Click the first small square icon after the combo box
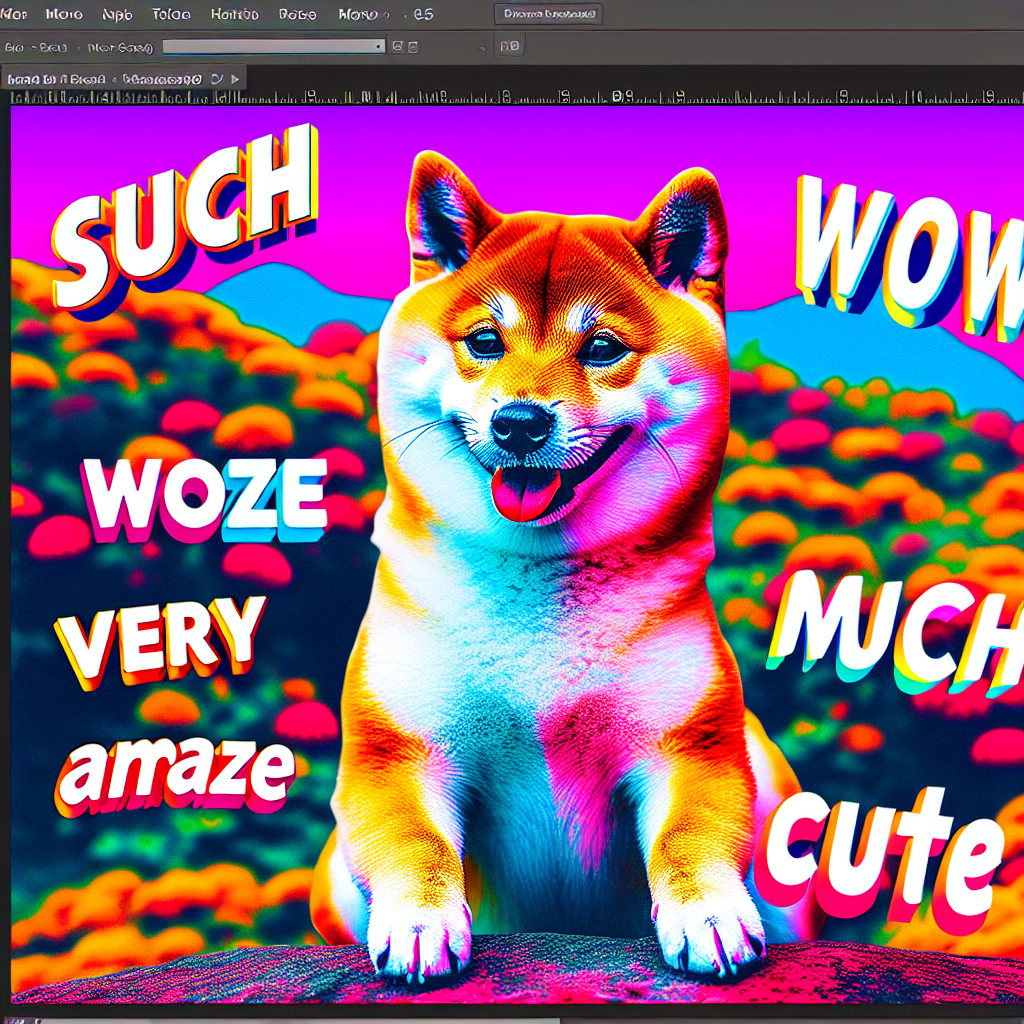This screenshot has height=1024, width=1024. pyautogui.click(x=397, y=46)
